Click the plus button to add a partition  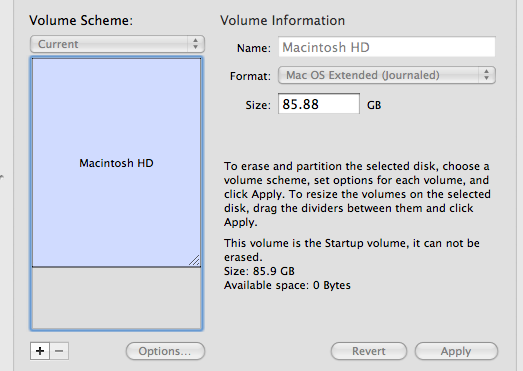coord(40,351)
